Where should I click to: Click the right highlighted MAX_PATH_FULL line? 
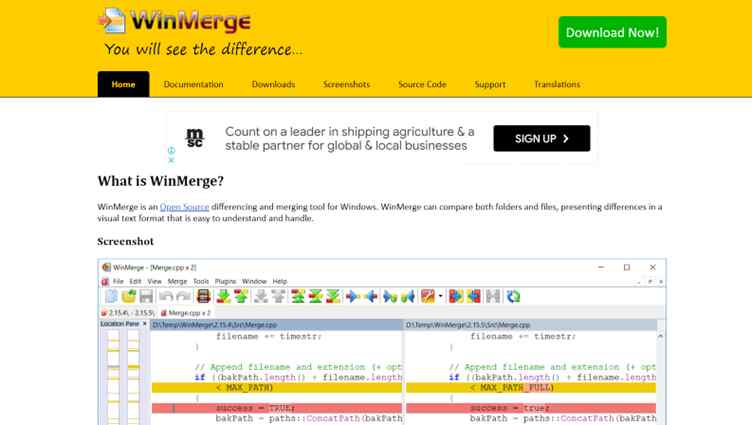coord(531,388)
